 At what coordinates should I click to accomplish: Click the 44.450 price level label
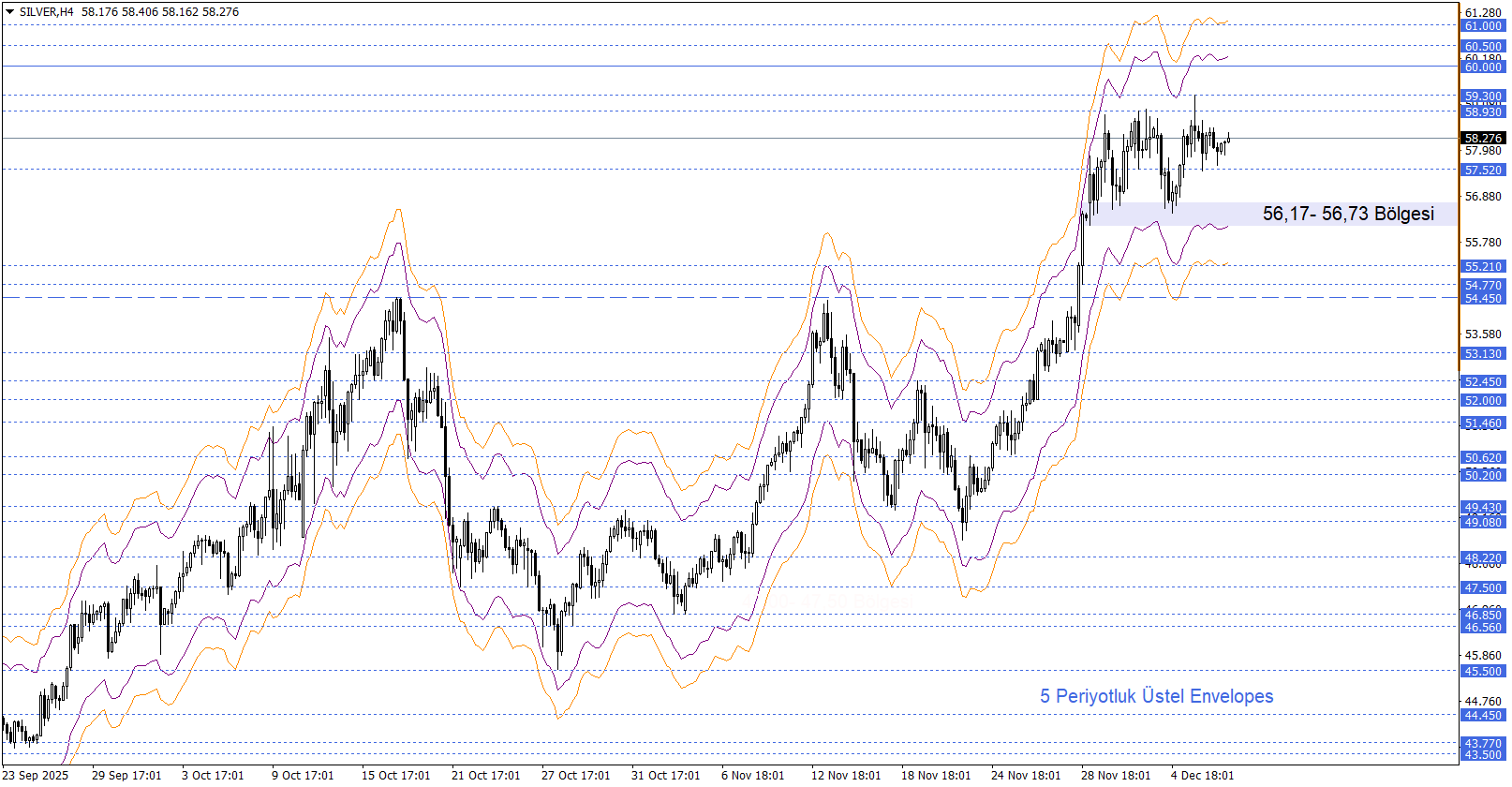point(1483,716)
